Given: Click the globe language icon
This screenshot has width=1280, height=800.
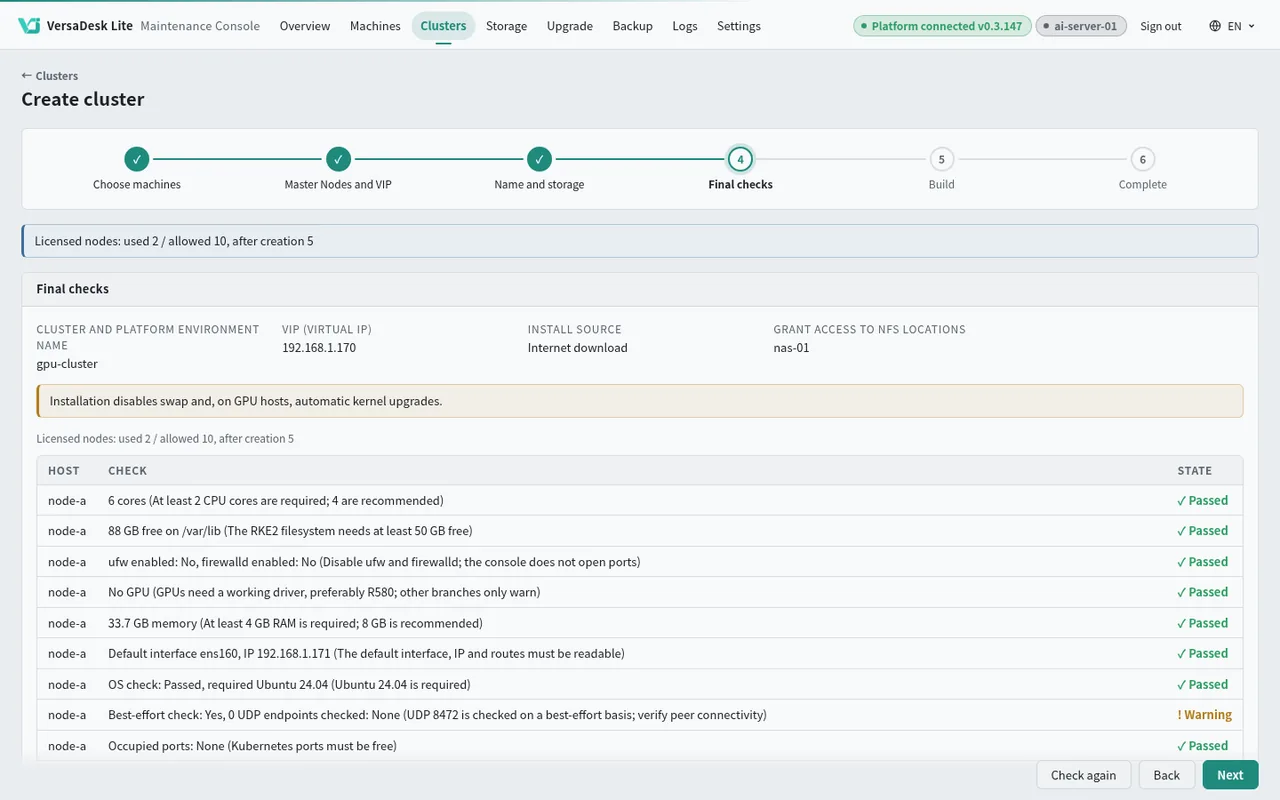Looking at the screenshot, I should tap(1215, 26).
